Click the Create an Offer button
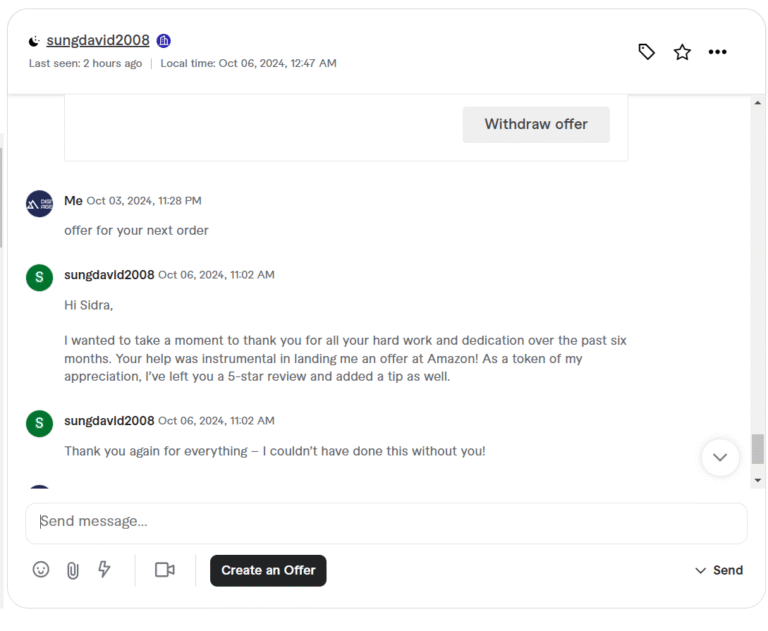 pyautogui.click(x=268, y=570)
